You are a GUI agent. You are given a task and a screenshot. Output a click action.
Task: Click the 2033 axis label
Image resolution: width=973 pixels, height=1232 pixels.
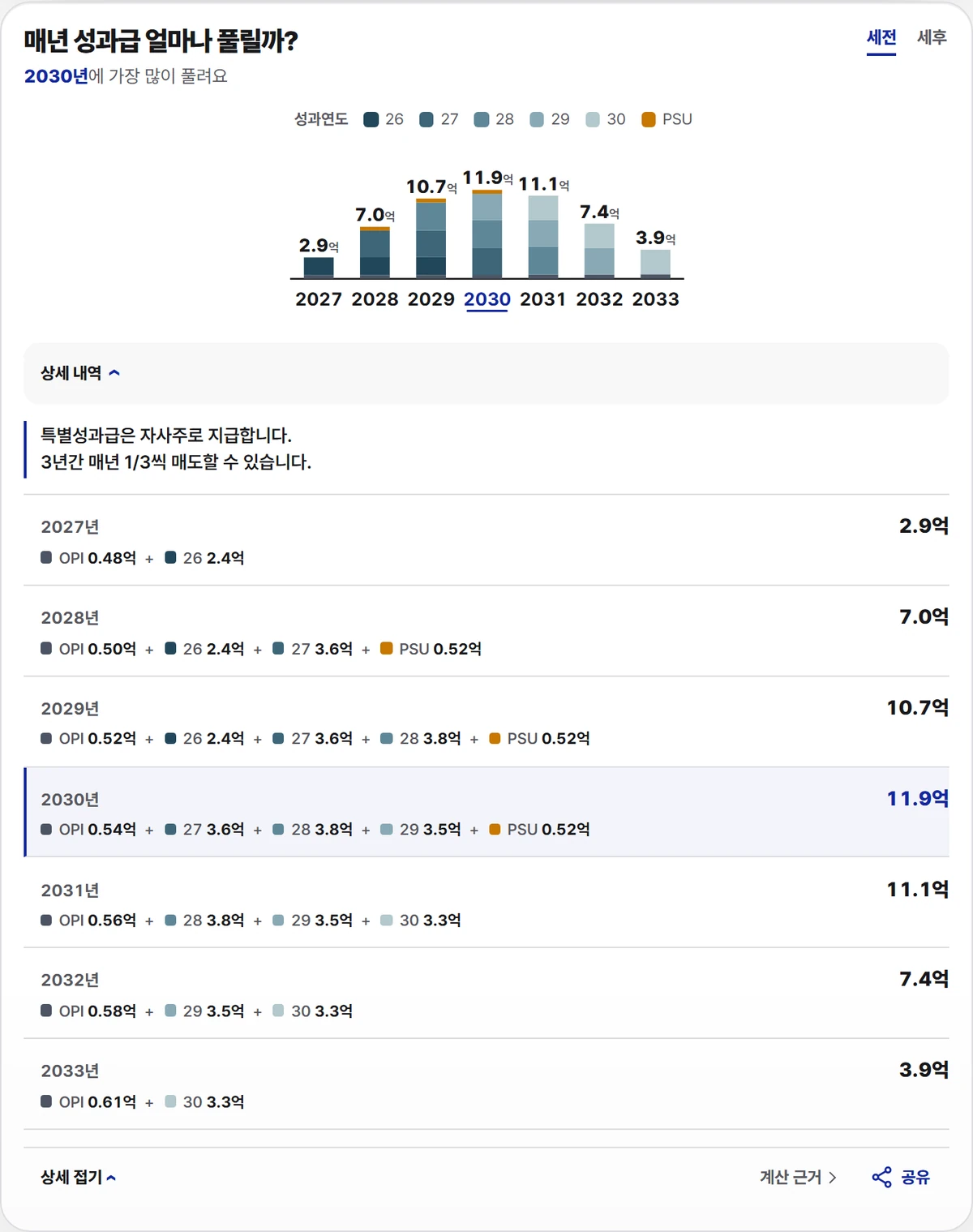point(655,299)
